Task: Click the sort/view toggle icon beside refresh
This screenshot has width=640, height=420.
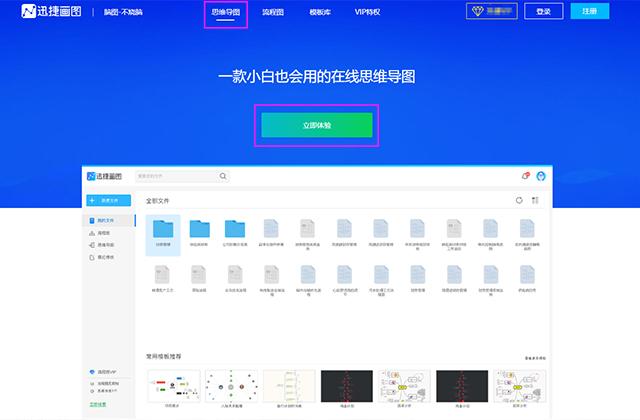Action: [x=535, y=200]
